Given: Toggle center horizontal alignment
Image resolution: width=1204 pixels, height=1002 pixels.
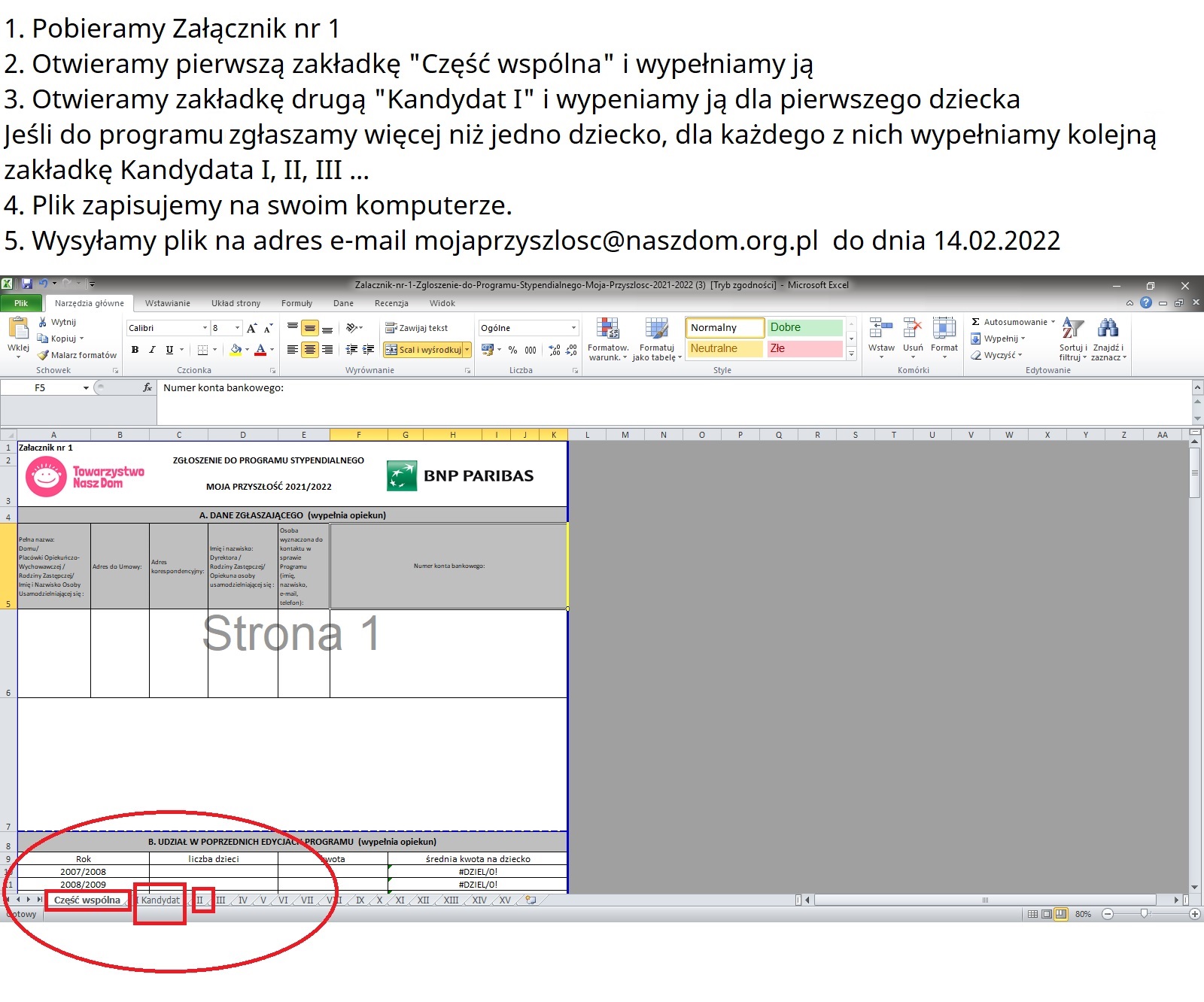Looking at the screenshot, I should tap(310, 350).
